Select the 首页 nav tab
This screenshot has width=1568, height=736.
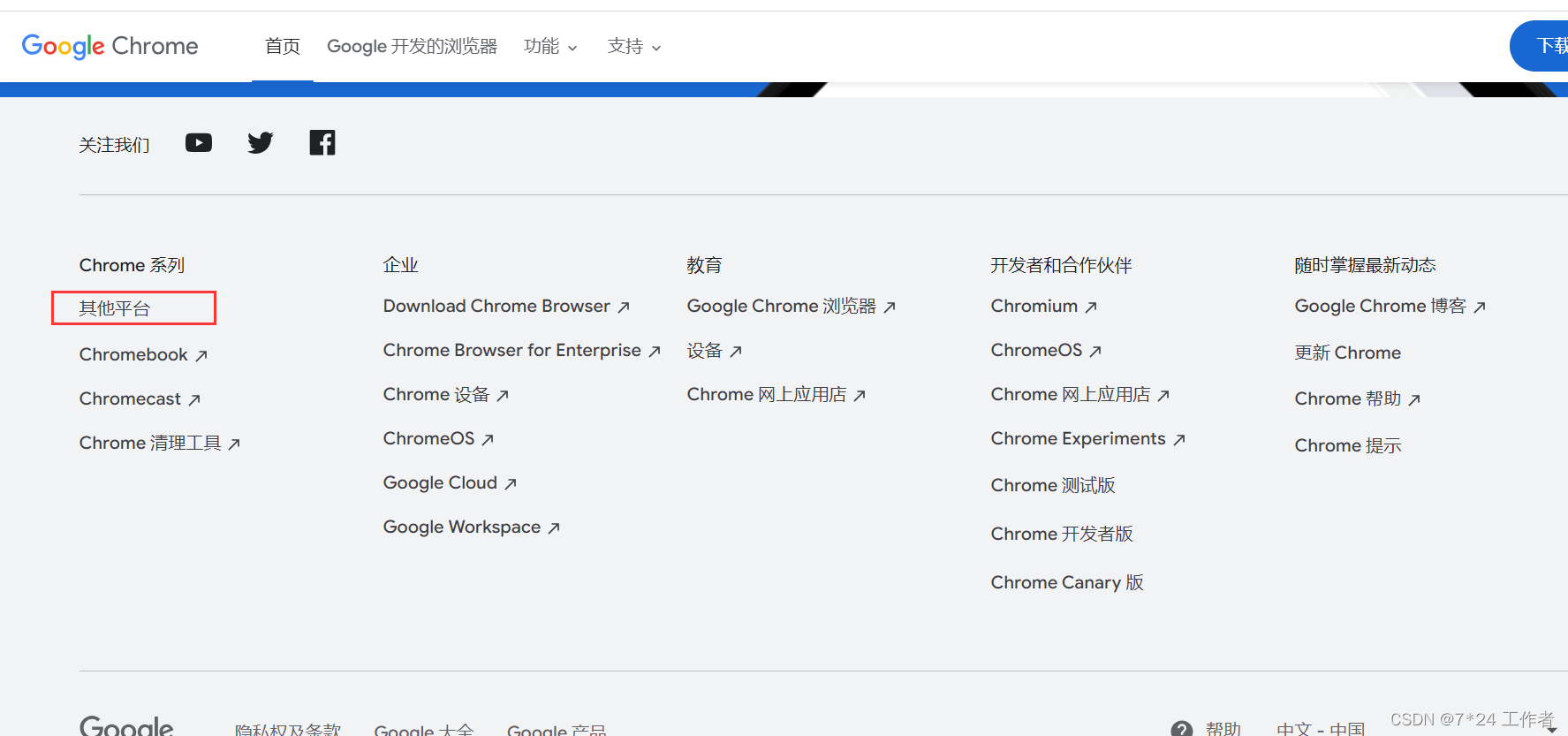coord(283,46)
